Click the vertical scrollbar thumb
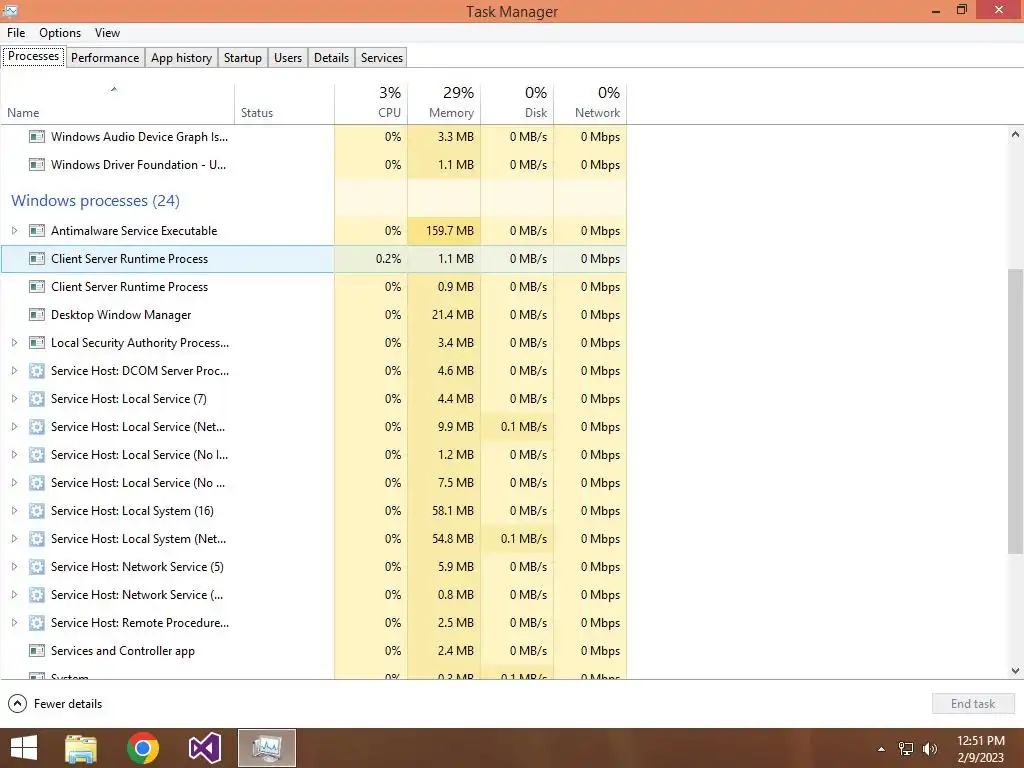1024x768 pixels. [x=1015, y=411]
